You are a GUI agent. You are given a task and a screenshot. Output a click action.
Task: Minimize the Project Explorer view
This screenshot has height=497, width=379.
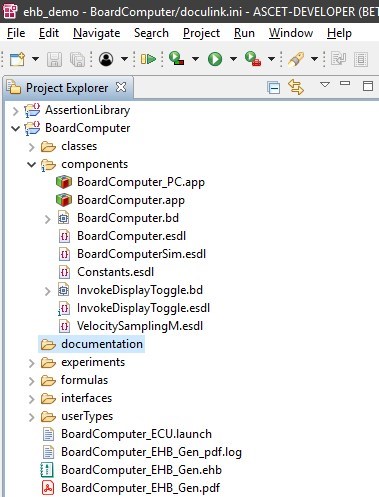345,83
